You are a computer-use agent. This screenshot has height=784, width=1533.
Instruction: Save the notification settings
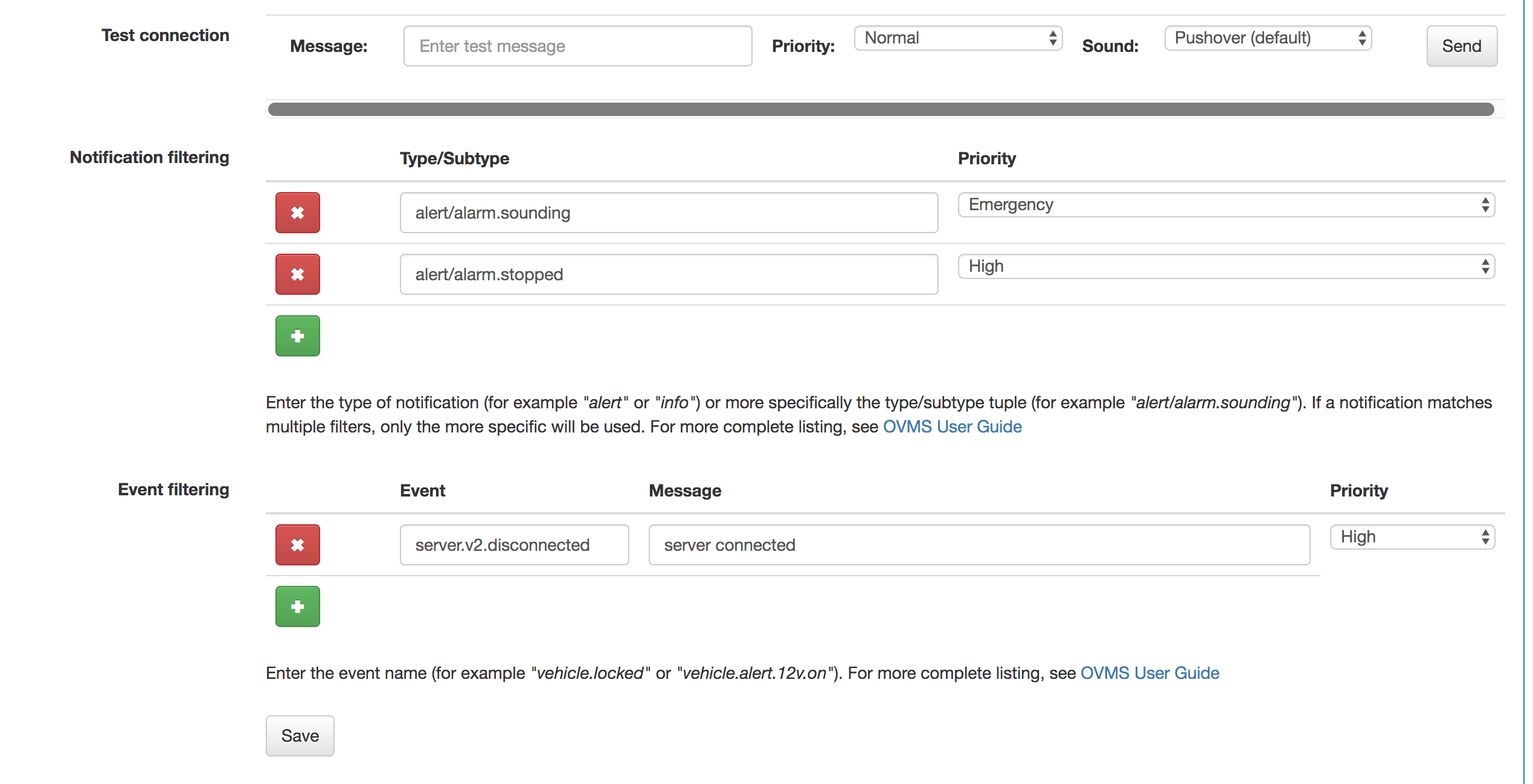pos(300,735)
